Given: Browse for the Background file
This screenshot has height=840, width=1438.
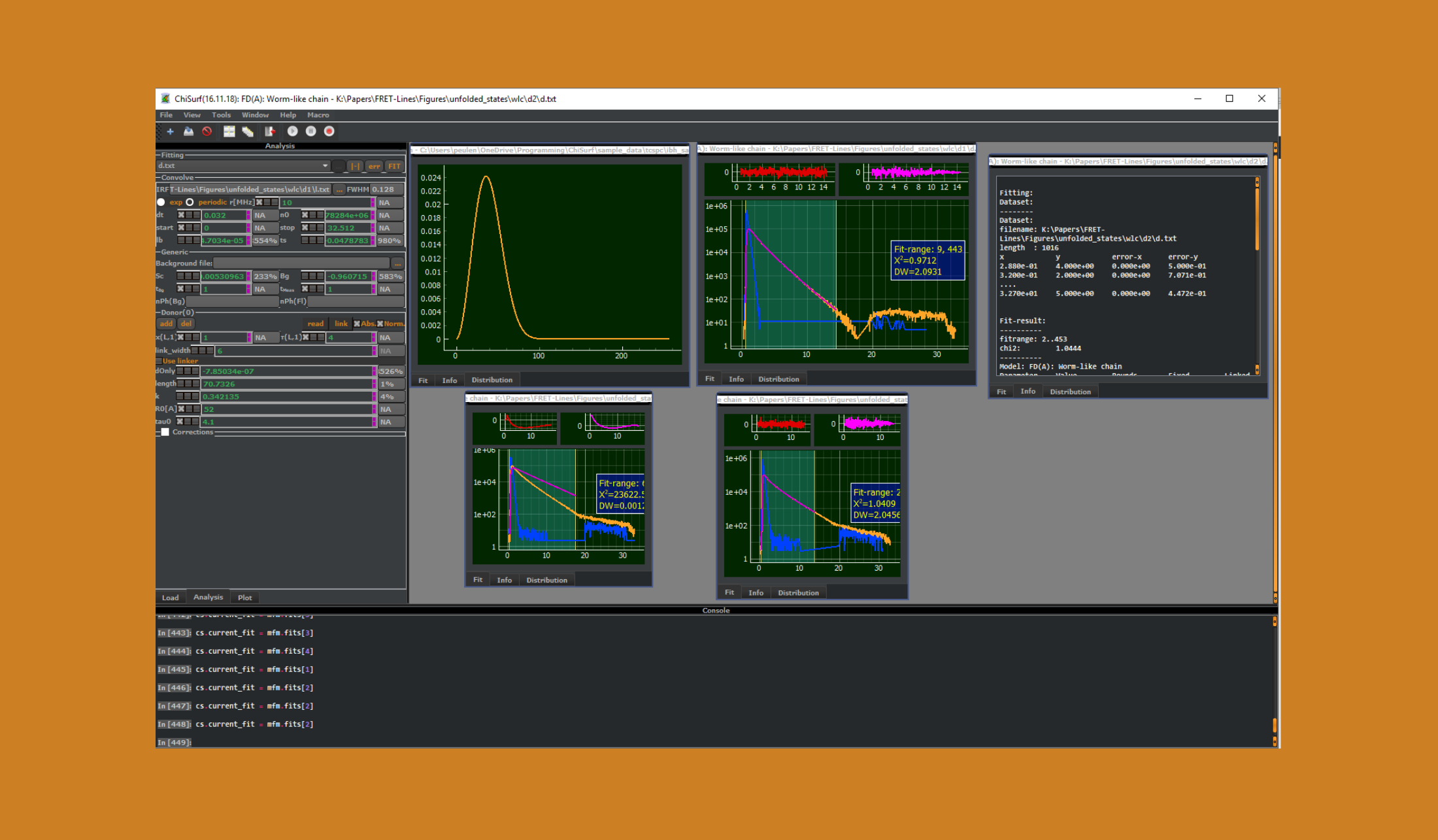Looking at the screenshot, I should click(x=397, y=263).
